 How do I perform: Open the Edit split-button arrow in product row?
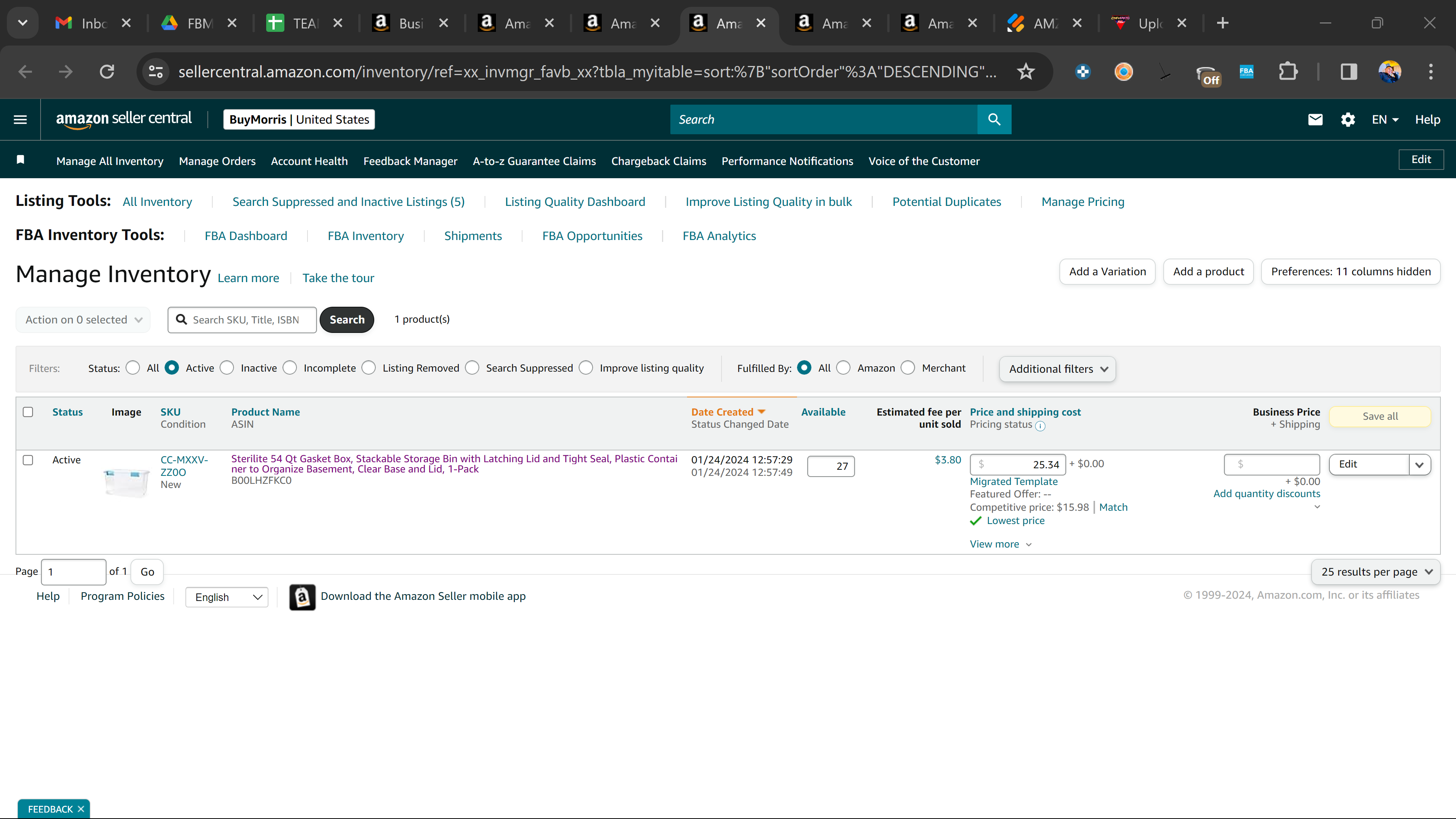tap(1420, 464)
